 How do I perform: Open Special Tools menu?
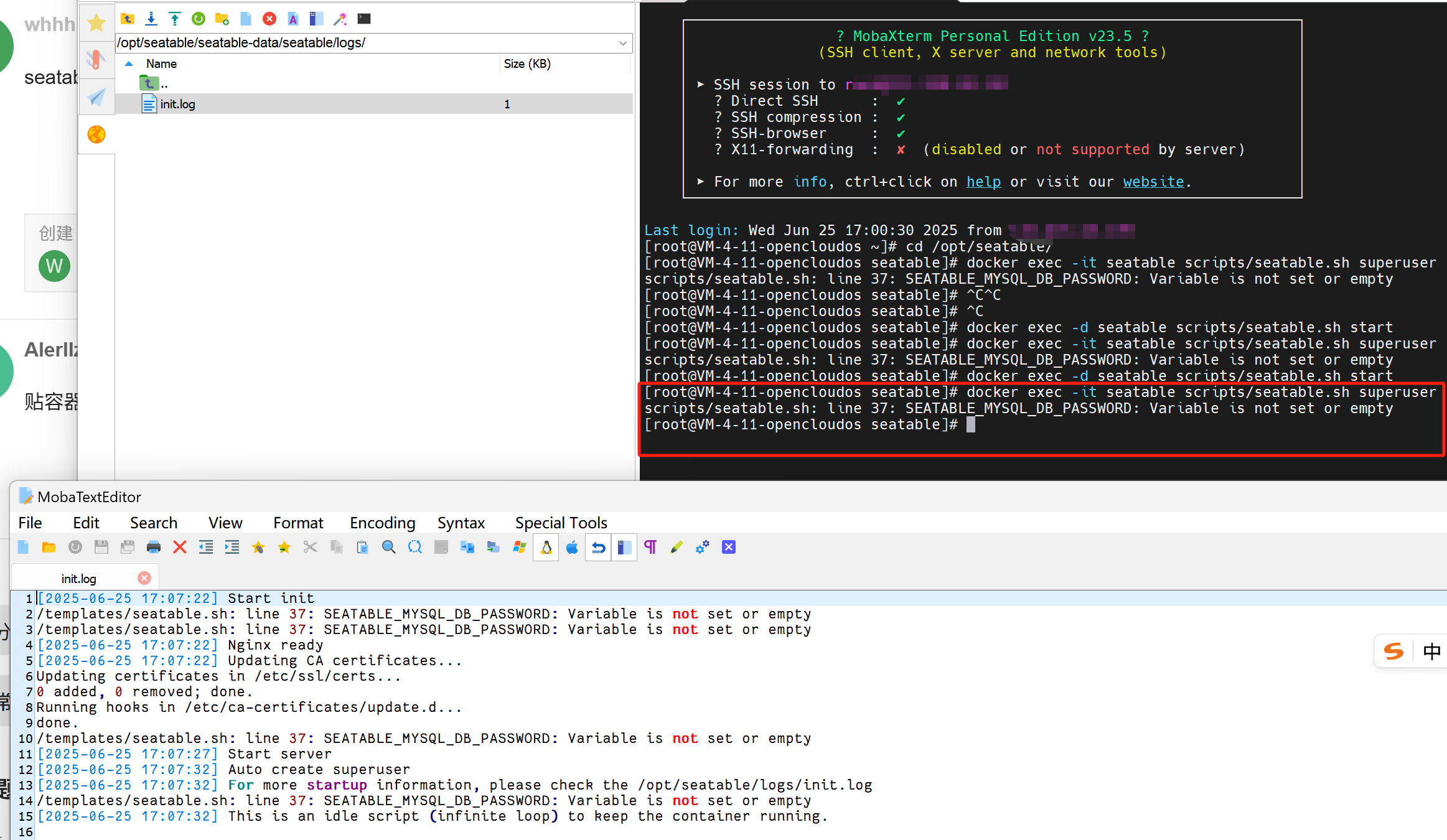click(x=561, y=523)
